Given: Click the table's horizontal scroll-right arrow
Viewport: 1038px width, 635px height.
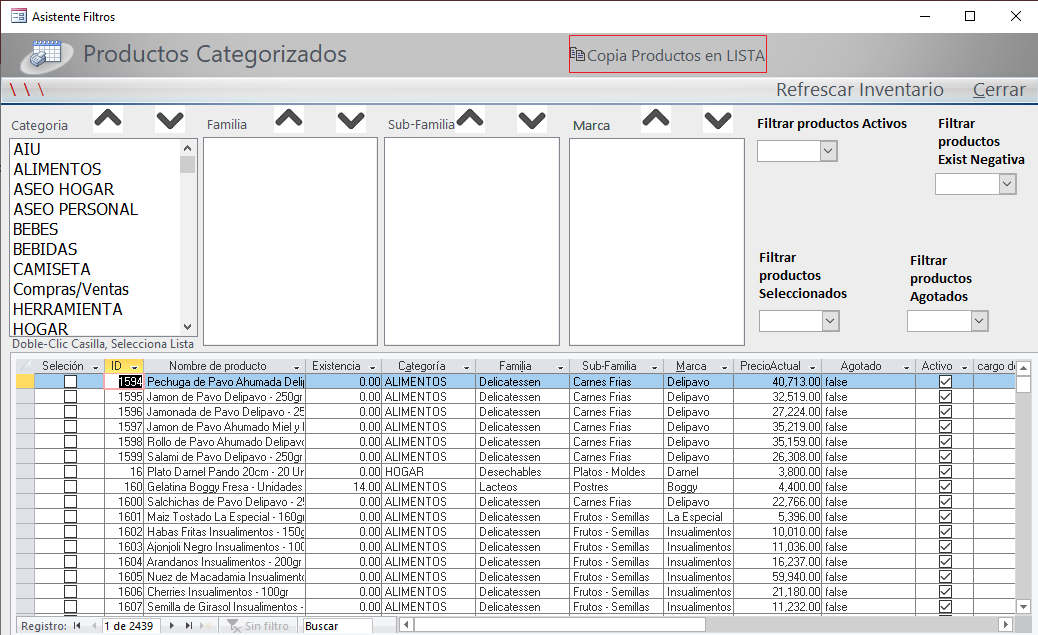Looking at the screenshot, I should point(1006,624).
